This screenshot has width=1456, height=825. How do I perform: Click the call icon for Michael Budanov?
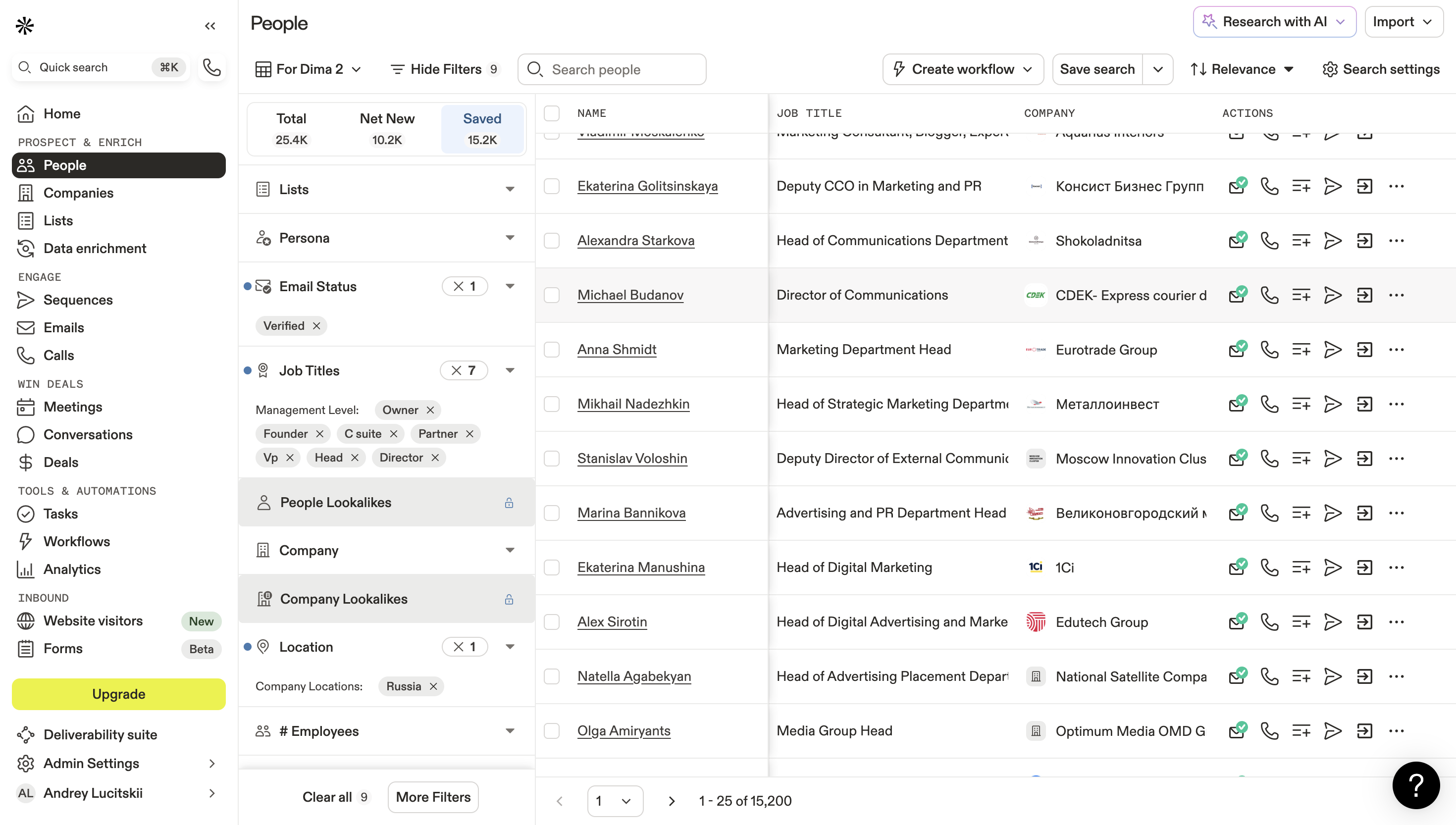pyautogui.click(x=1269, y=295)
